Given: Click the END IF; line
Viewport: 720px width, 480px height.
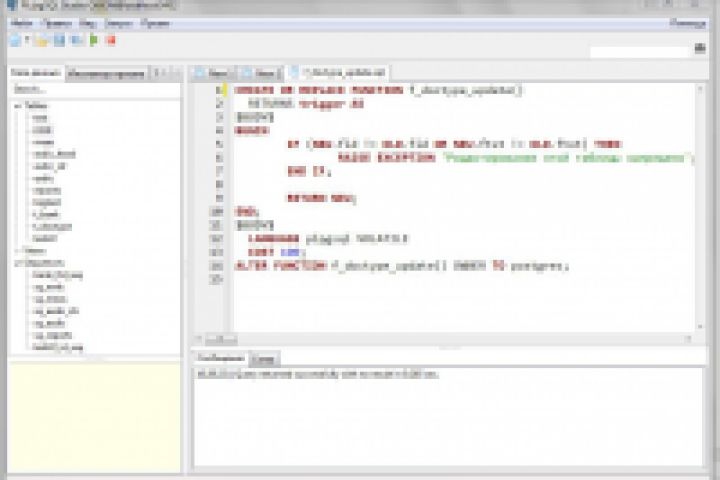Looking at the screenshot, I should 309,171.
